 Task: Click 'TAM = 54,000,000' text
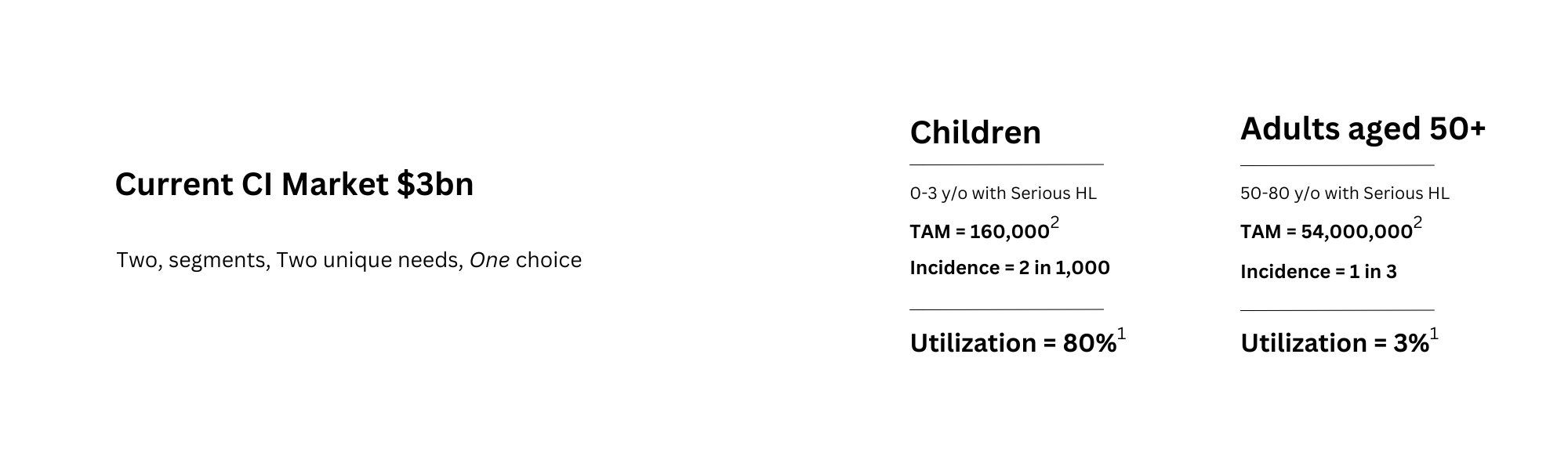click(1327, 232)
